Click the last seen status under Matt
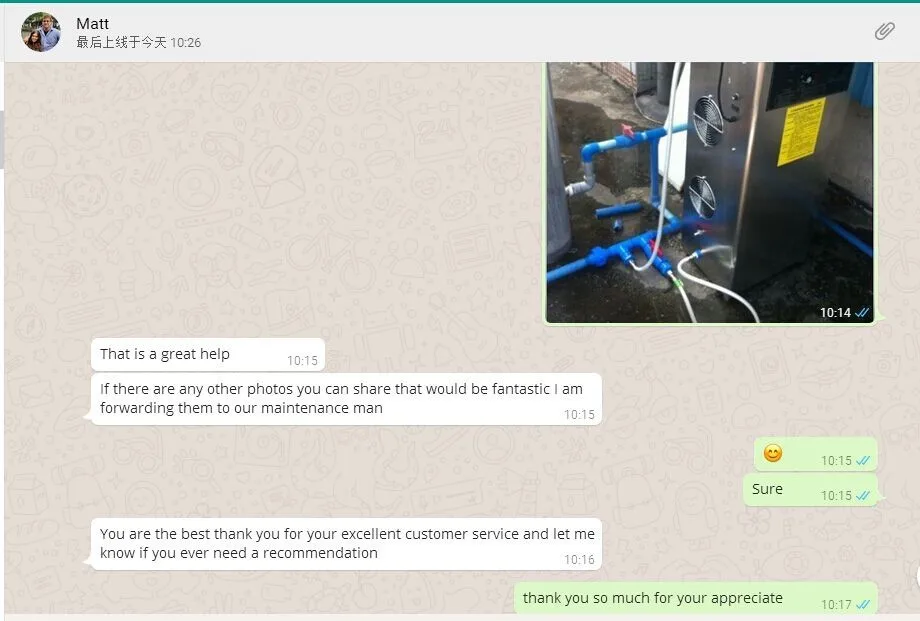The height and width of the screenshot is (621, 920). pos(138,42)
